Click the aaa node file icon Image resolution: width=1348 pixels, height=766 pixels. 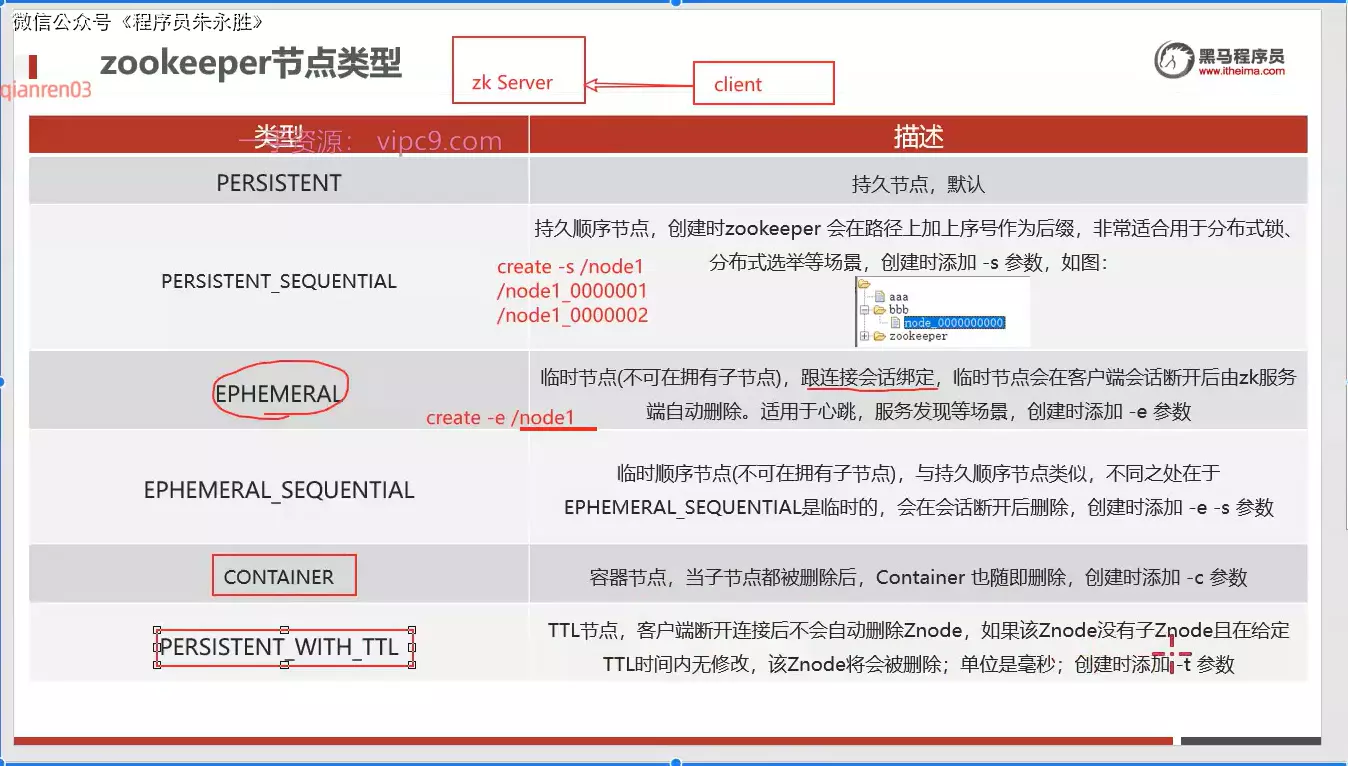tap(880, 297)
